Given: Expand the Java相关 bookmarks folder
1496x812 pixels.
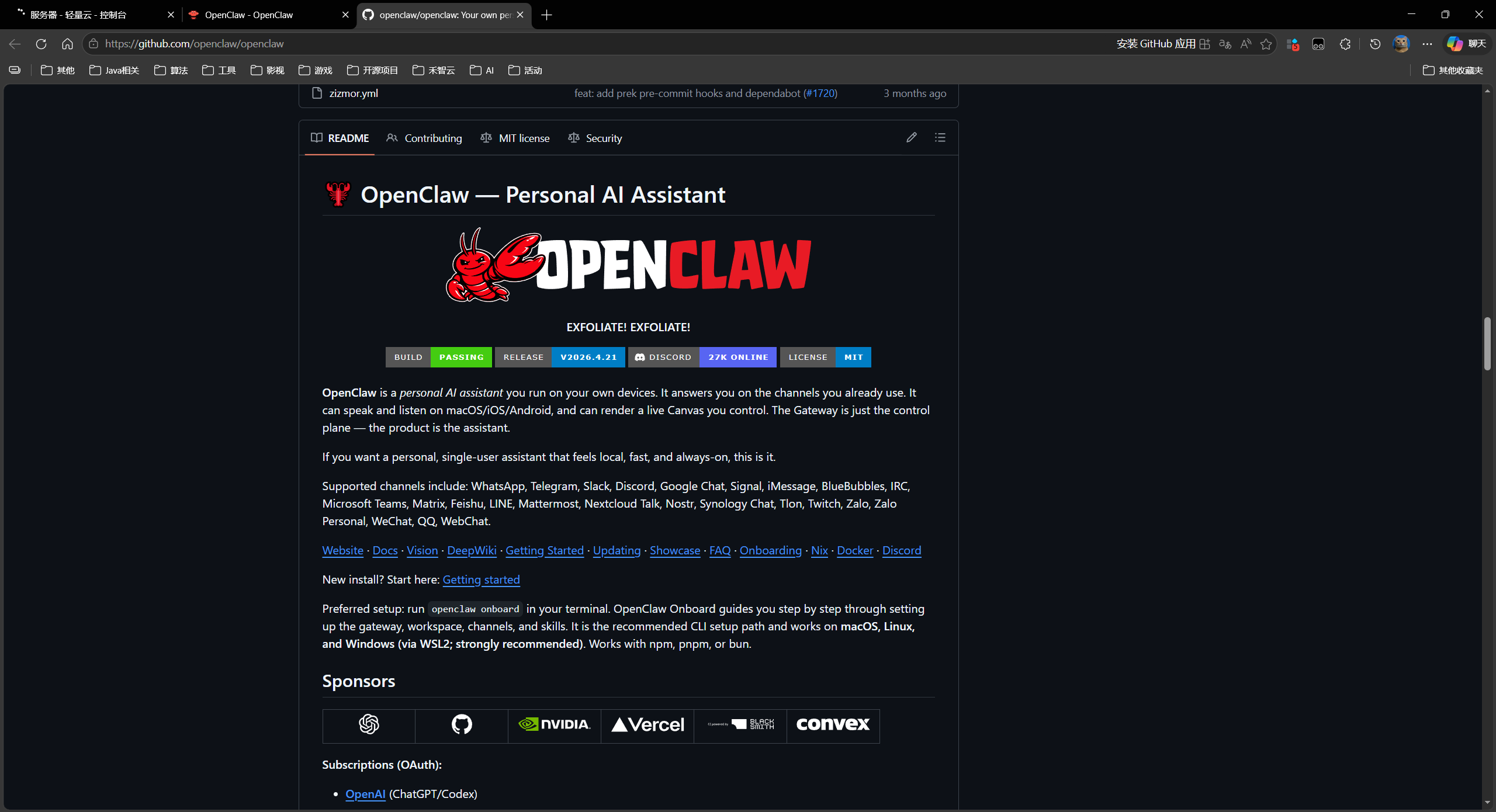Looking at the screenshot, I should click(x=115, y=71).
